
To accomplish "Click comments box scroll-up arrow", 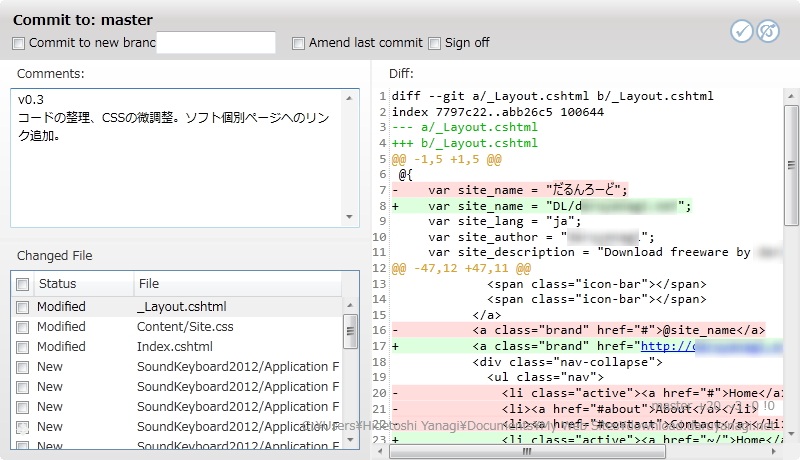I will click(349, 97).
